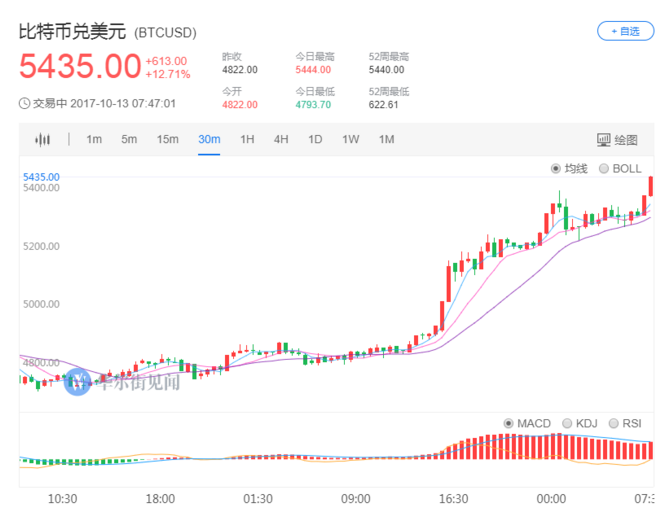
Task: Open the 1W weekly chart
Action: point(350,139)
